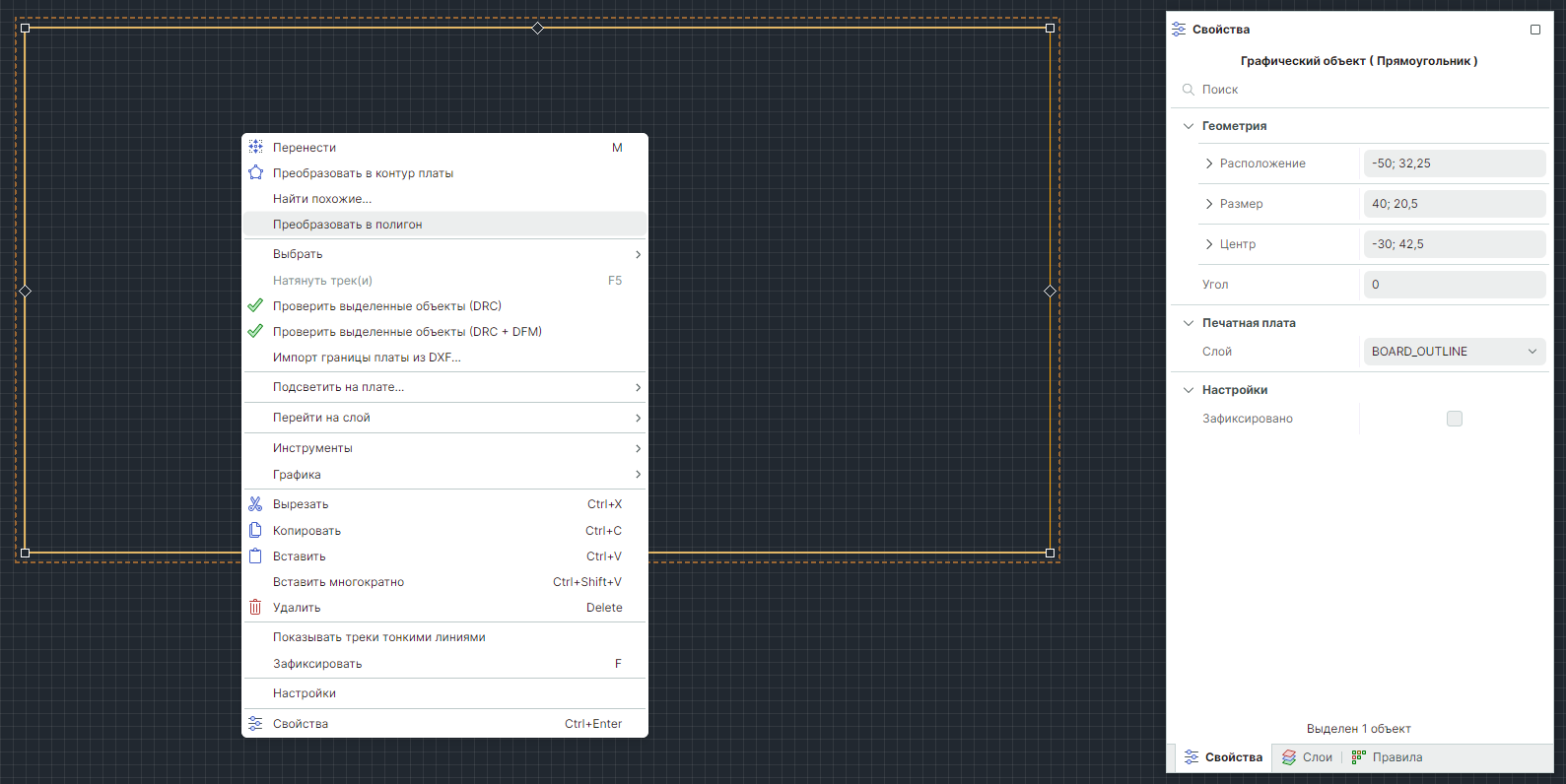Expand the Размер property row
Image resolution: width=1566 pixels, height=784 pixels.
click(1209, 204)
